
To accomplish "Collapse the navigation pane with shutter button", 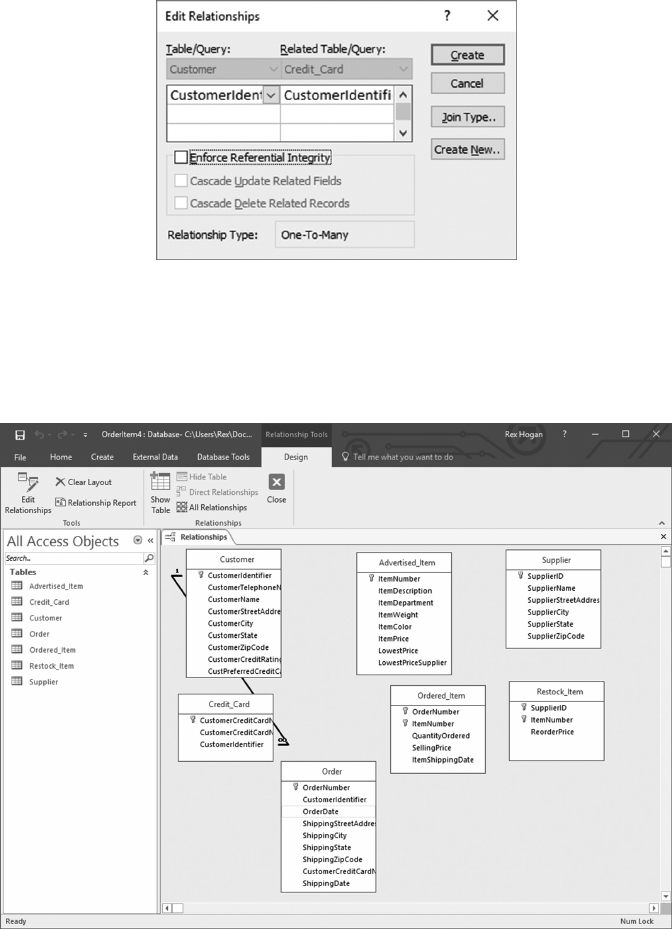I will (x=151, y=540).
